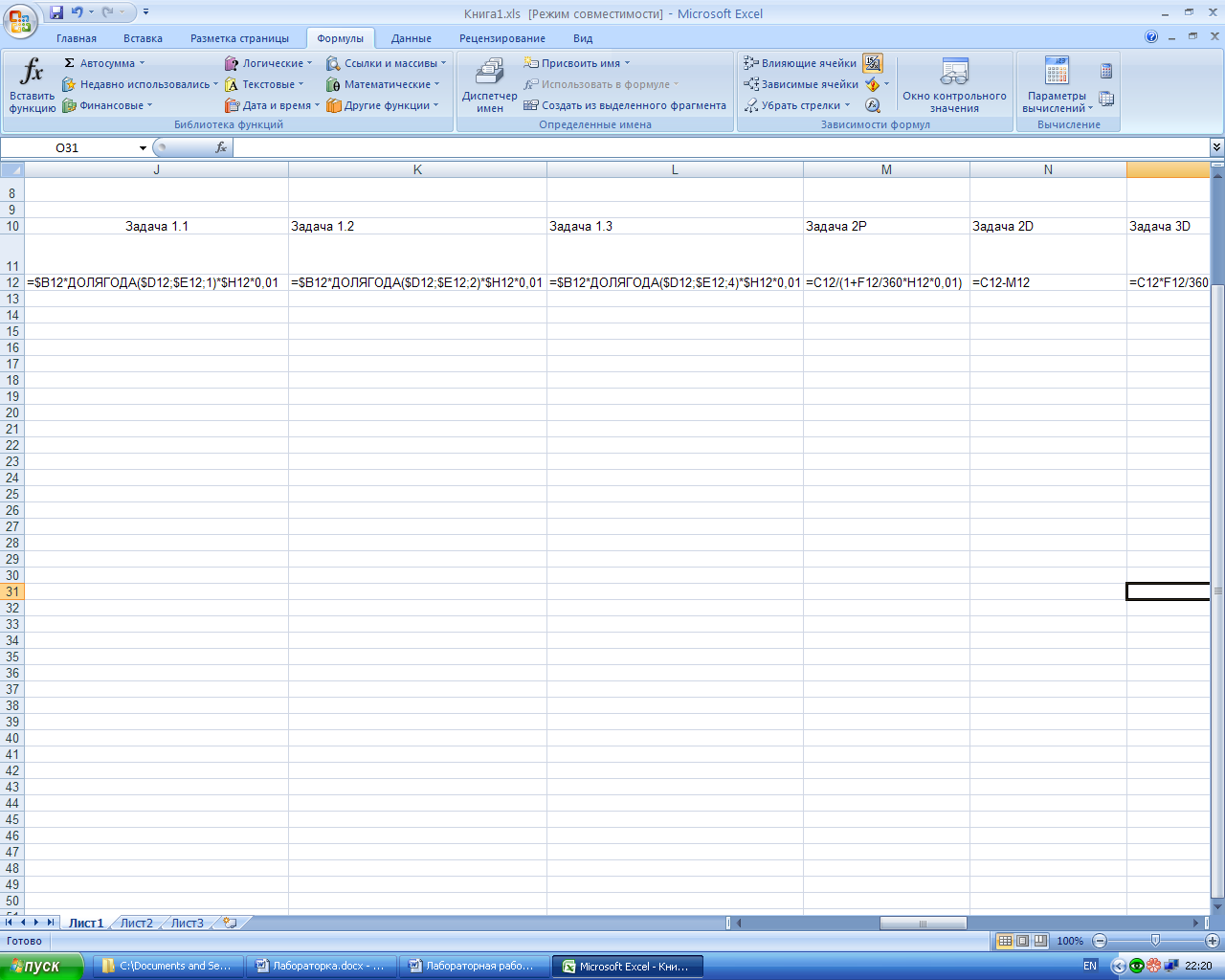This screenshot has height=980, width=1225.
Task: Click calculate now calculator icon
Action: tap(1106, 71)
